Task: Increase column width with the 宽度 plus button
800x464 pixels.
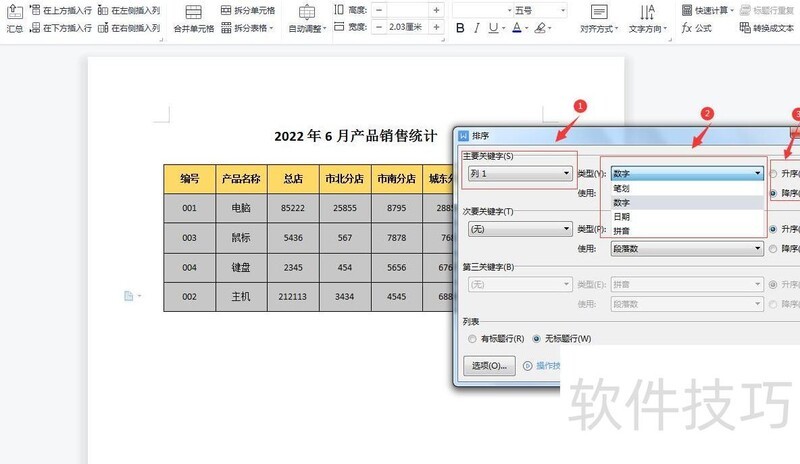Action: [x=436, y=27]
